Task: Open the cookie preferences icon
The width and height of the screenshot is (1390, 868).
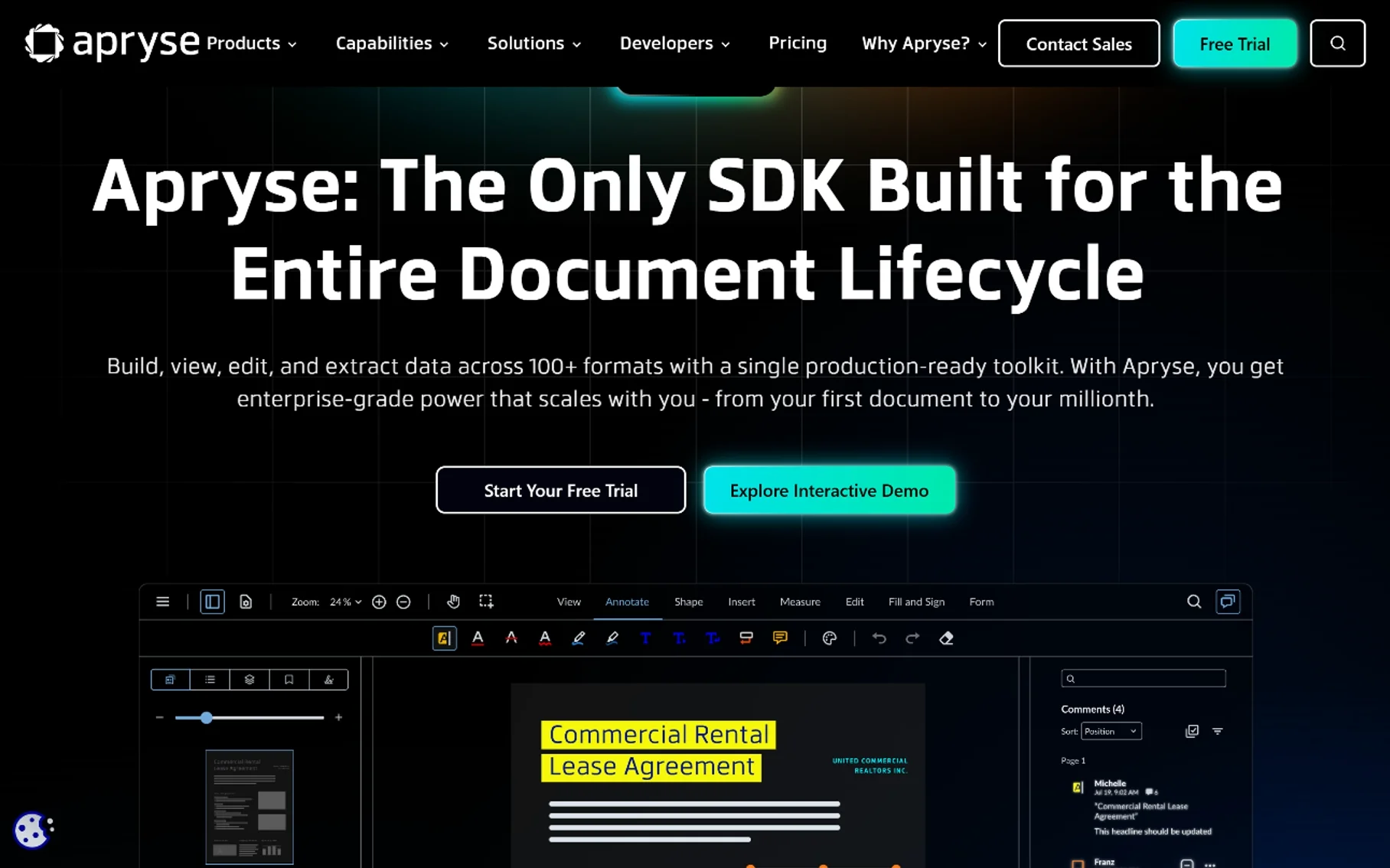Action: [32, 830]
